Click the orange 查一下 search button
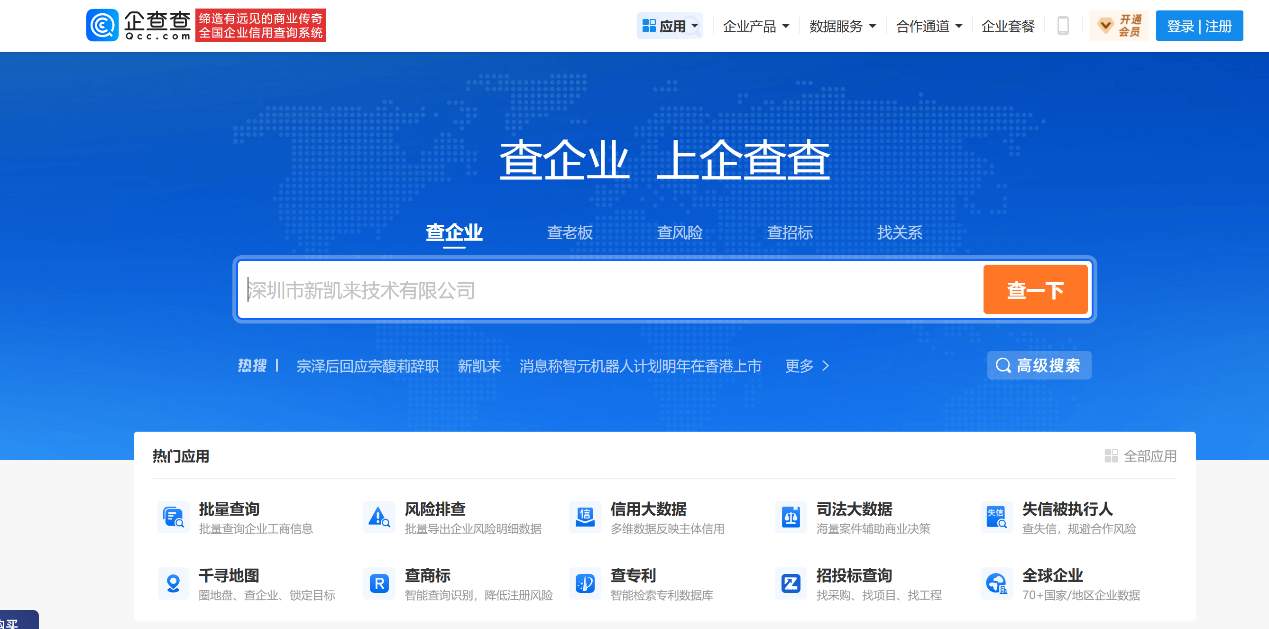 [1035, 289]
